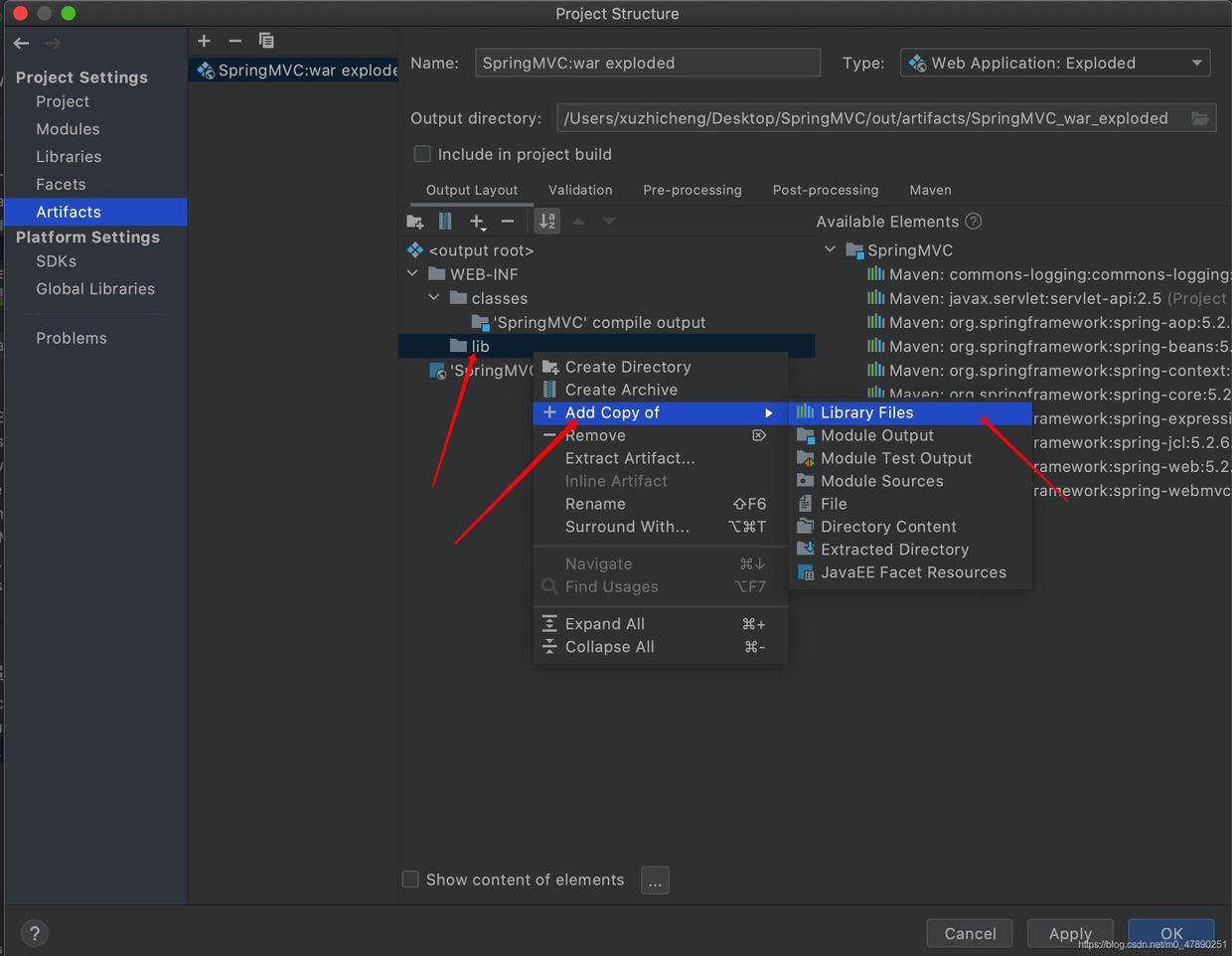Screen dimensions: 1232x956
Task: Click the add copy of plus toolbar icon
Action: coord(478,222)
